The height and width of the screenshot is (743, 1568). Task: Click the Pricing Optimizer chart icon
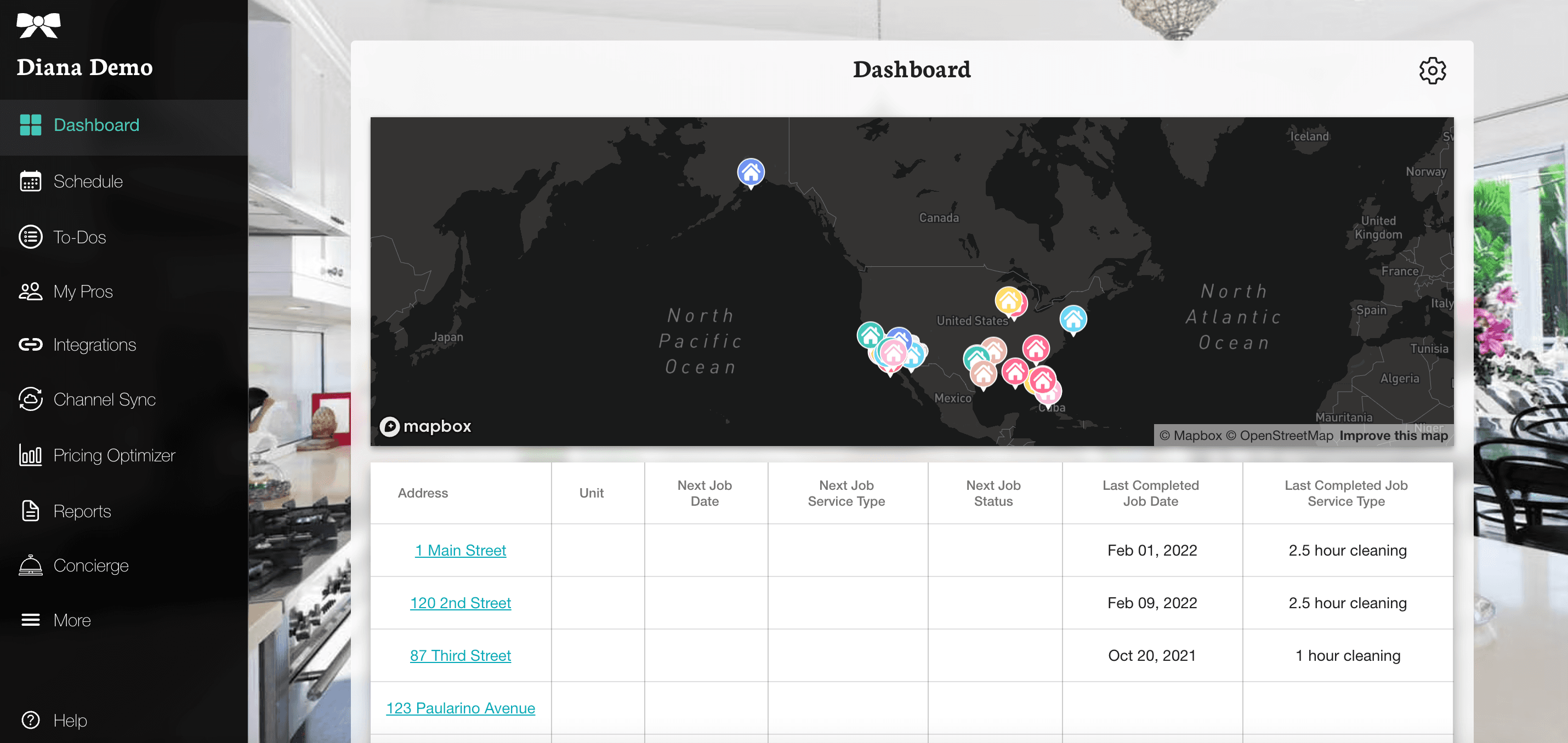coord(30,455)
